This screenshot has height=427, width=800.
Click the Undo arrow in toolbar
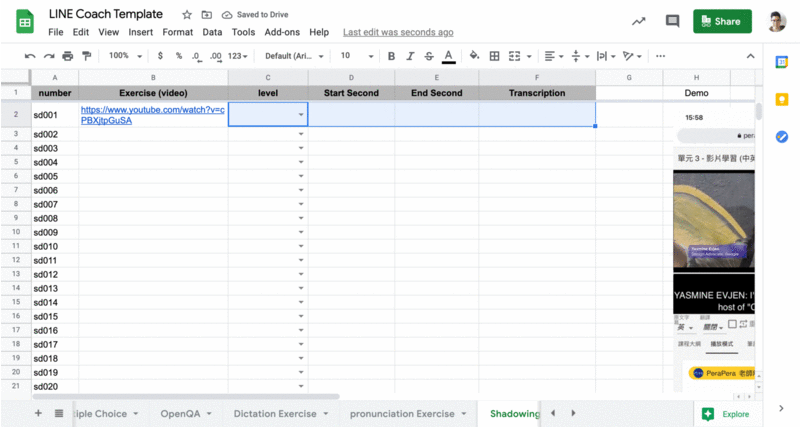pyautogui.click(x=30, y=56)
